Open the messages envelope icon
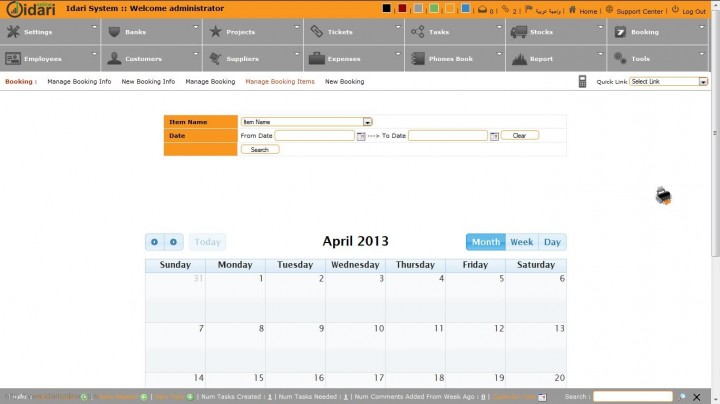This screenshot has height=404, width=720. coord(482,10)
